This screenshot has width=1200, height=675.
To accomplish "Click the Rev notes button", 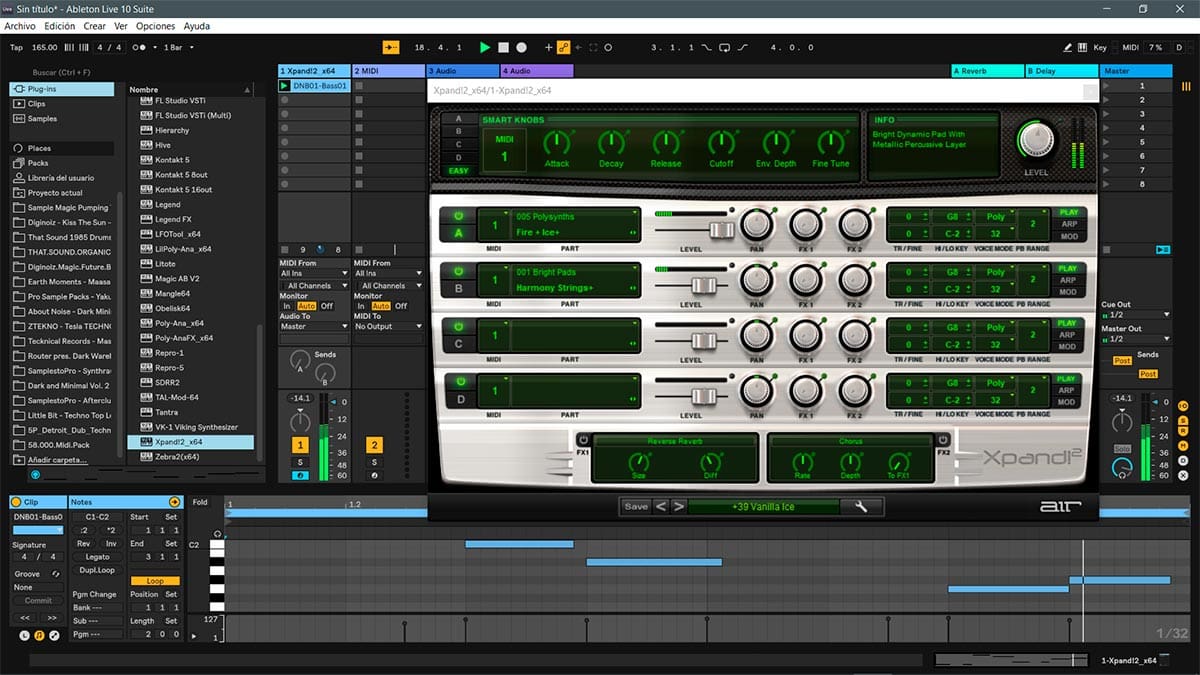I will 84,544.
